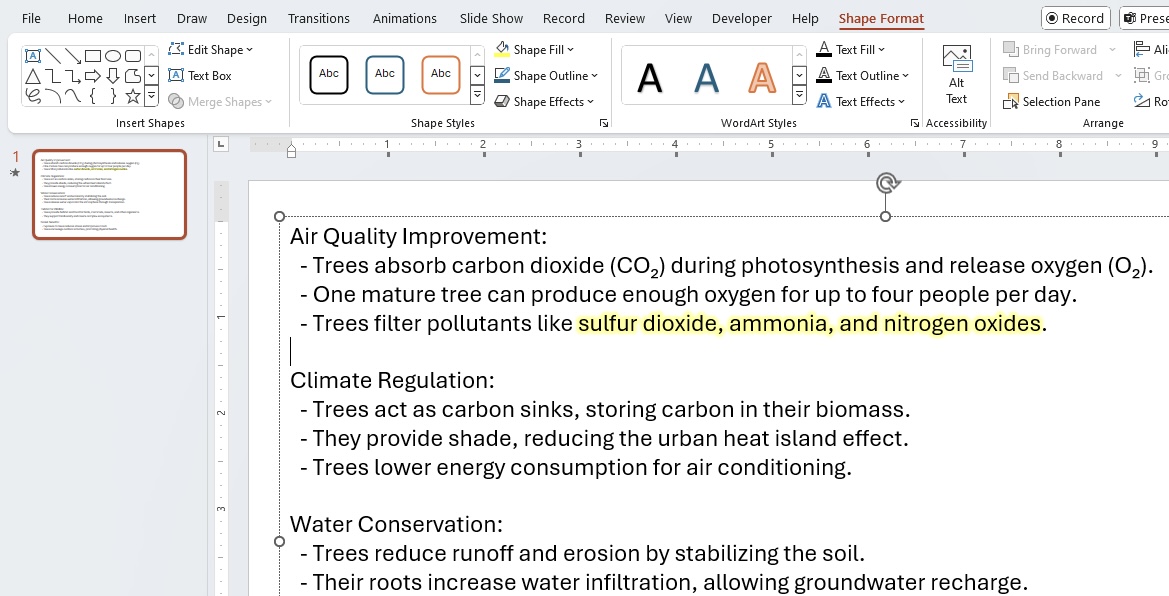Viewport: 1169px width, 596px height.
Task: Click the tab selector at ruler corner
Action: point(220,143)
